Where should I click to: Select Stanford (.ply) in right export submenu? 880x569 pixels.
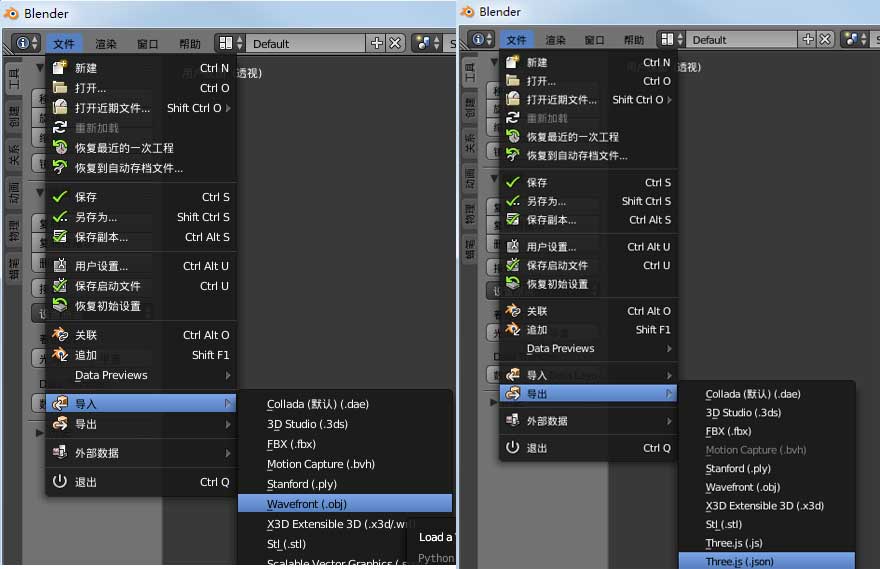click(x=738, y=468)
